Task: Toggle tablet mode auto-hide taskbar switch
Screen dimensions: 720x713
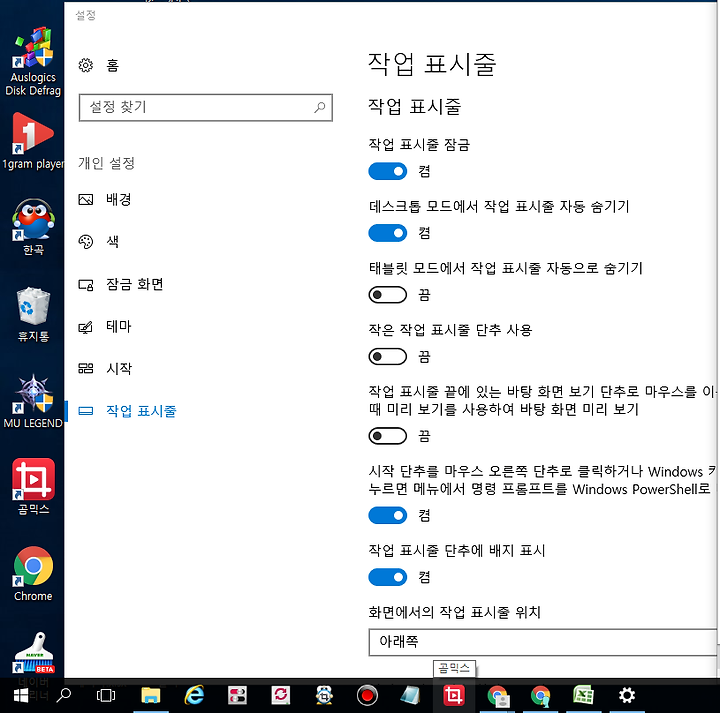Action: [388, 295]
